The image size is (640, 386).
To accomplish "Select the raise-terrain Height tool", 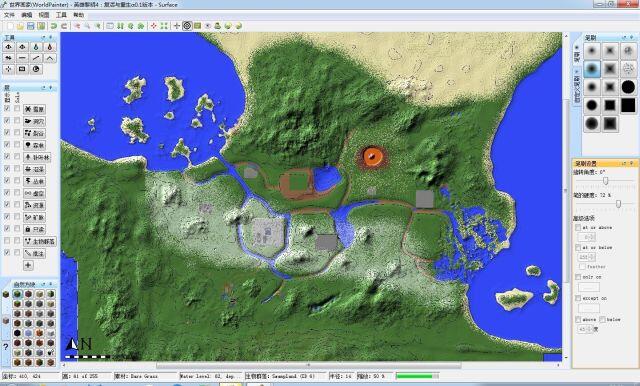I will pyautogui.click(x=9, y=47).
